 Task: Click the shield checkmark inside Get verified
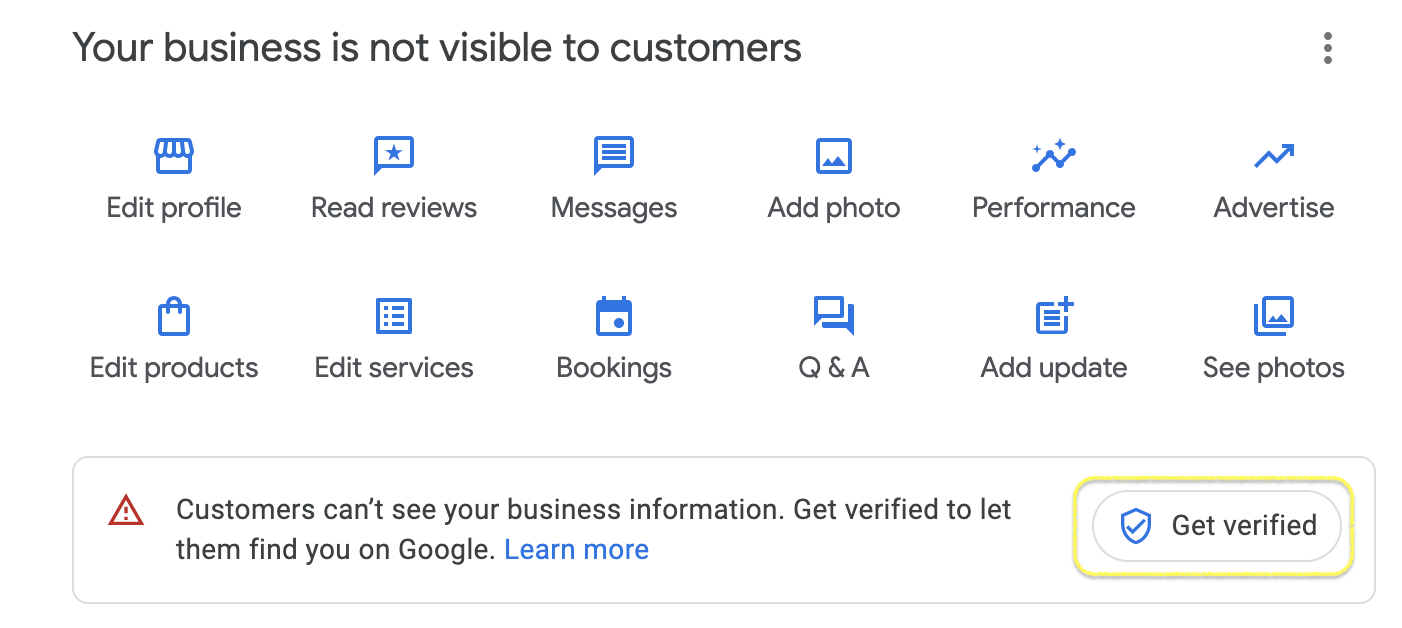coord(1135,525)
